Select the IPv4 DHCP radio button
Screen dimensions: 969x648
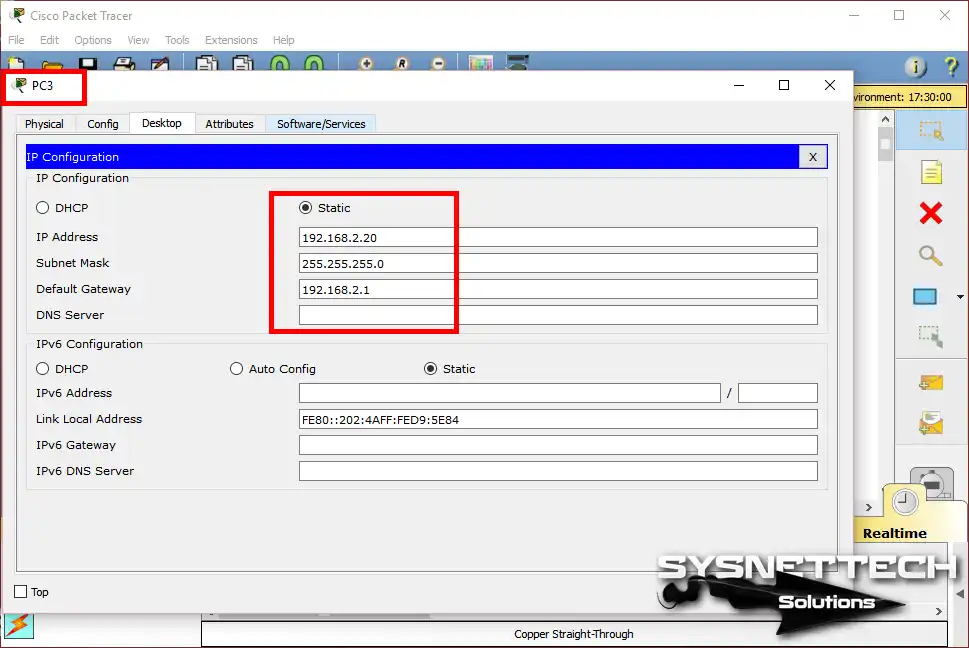(42, 208)
